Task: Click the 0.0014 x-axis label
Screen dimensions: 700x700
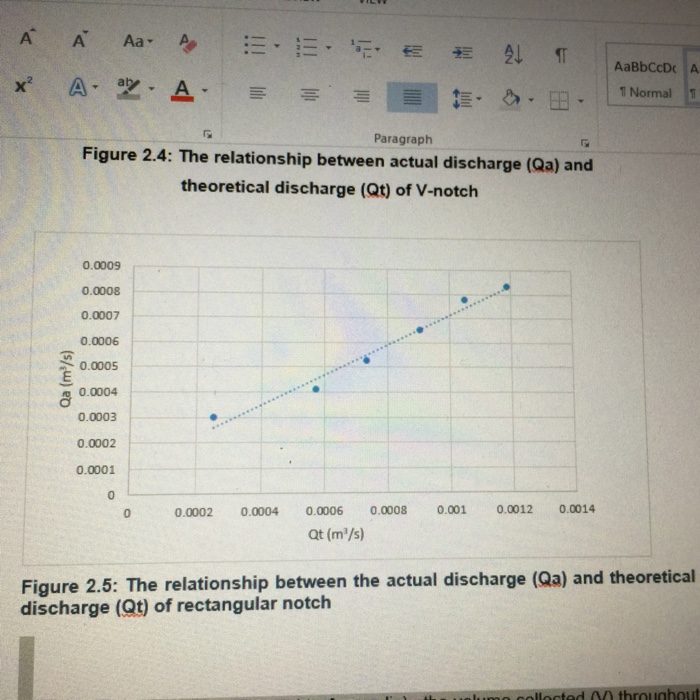Action: coord(577,509)
